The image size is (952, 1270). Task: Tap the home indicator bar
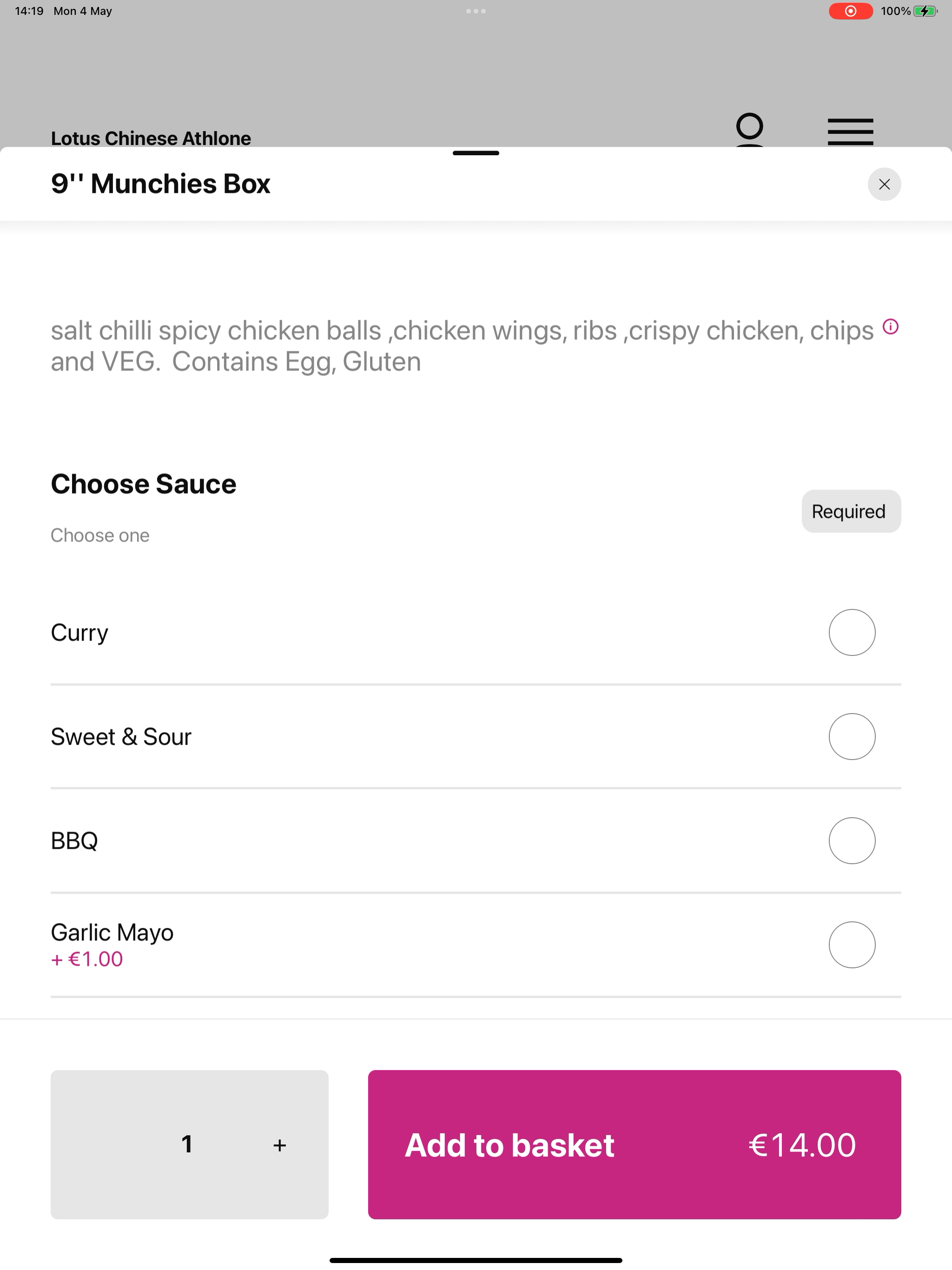[x=476, y=1260]
